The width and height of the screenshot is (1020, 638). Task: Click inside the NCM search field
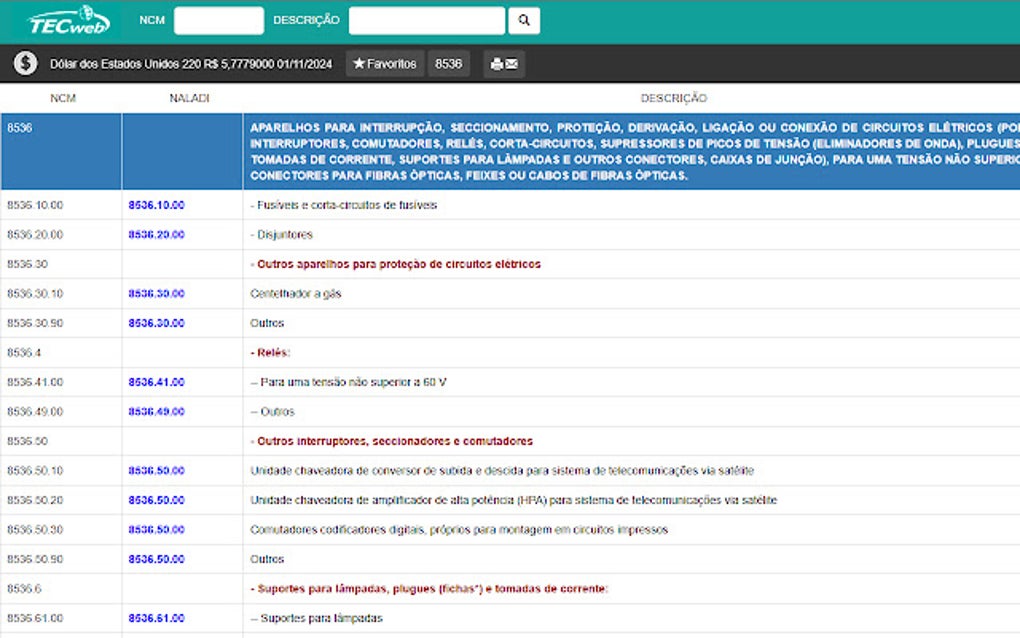pyautogui.click(x=218, y=19)
